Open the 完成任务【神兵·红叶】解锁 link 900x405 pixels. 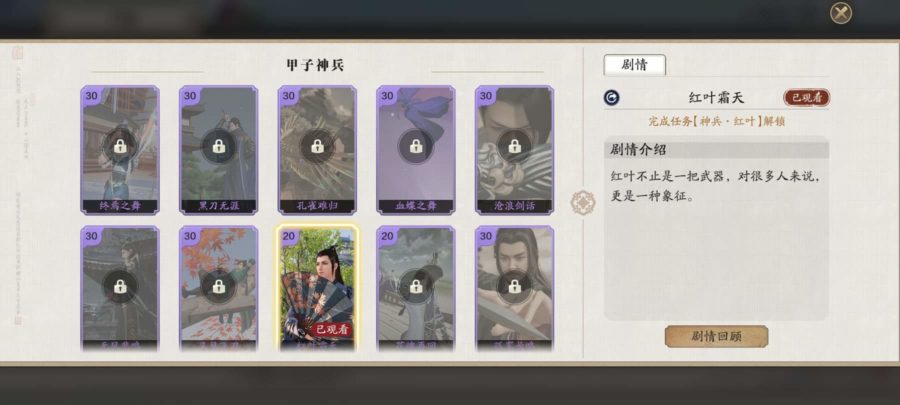pyautogui.click(x=716, y=122)
